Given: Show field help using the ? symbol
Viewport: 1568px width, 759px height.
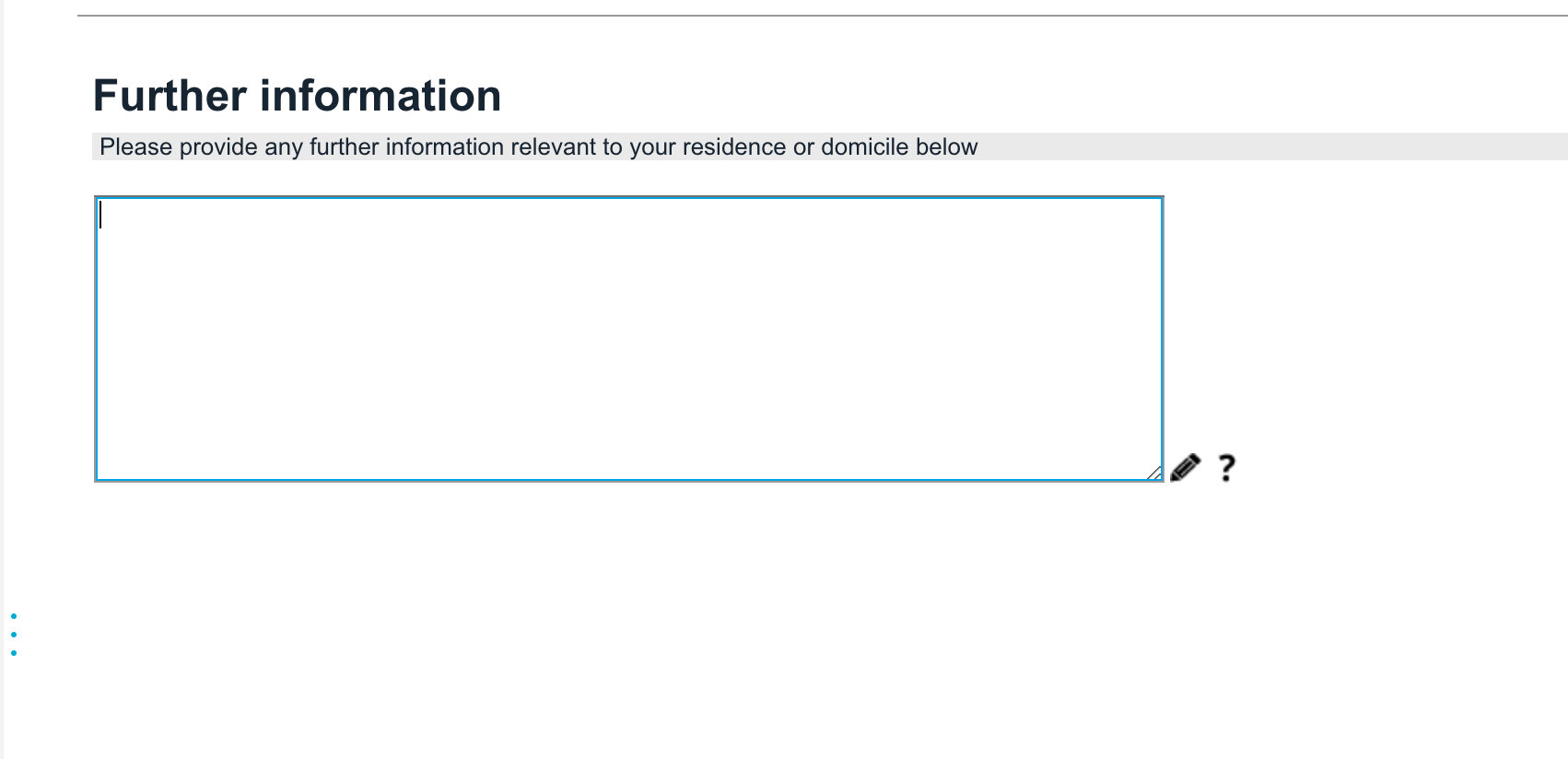Looking at the screenshot, I should [x=1225, y=468].
